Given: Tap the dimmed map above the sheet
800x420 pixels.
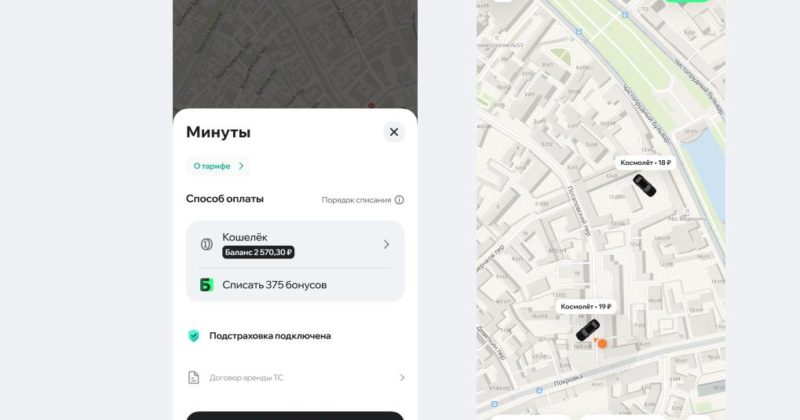Looking at the screenshot, I should pyautogui.click(x=295, y=54).
